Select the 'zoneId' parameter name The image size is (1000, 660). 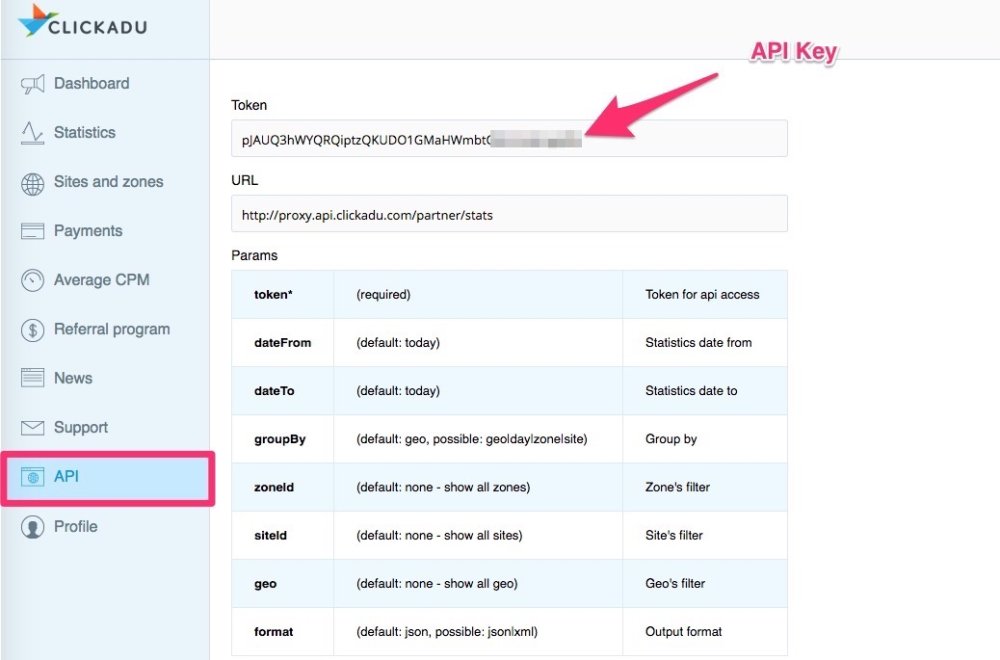tap(274, 487)
